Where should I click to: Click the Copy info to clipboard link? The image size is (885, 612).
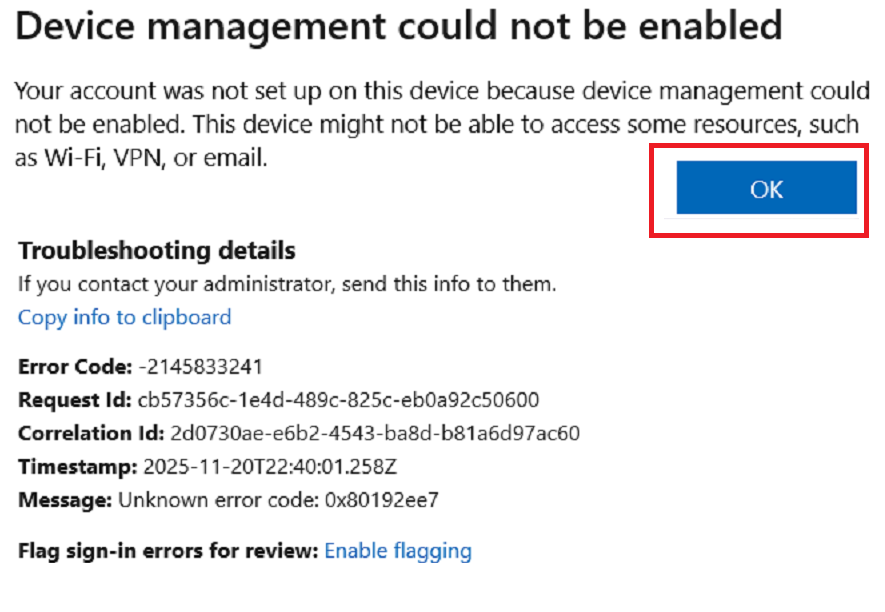click(x=124, y=317)
